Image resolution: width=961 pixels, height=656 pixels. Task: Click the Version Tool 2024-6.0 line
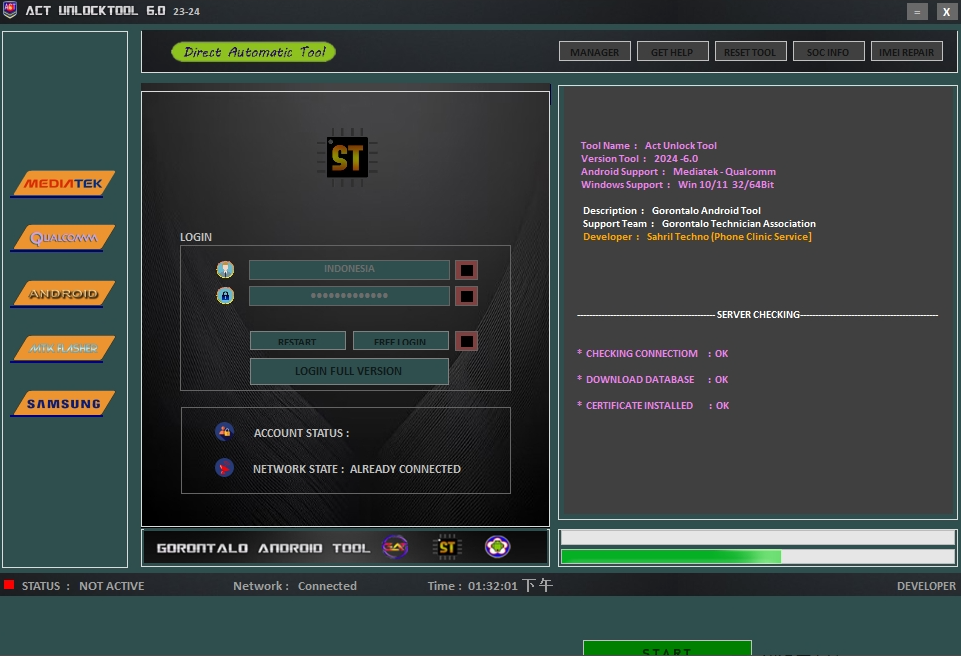[639, 158]
